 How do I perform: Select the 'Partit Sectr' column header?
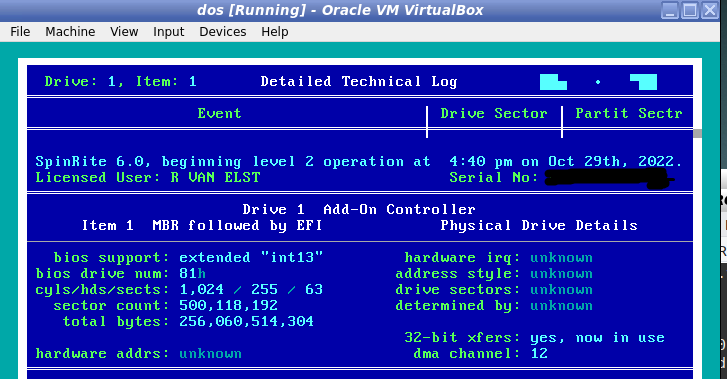[629, 113]
